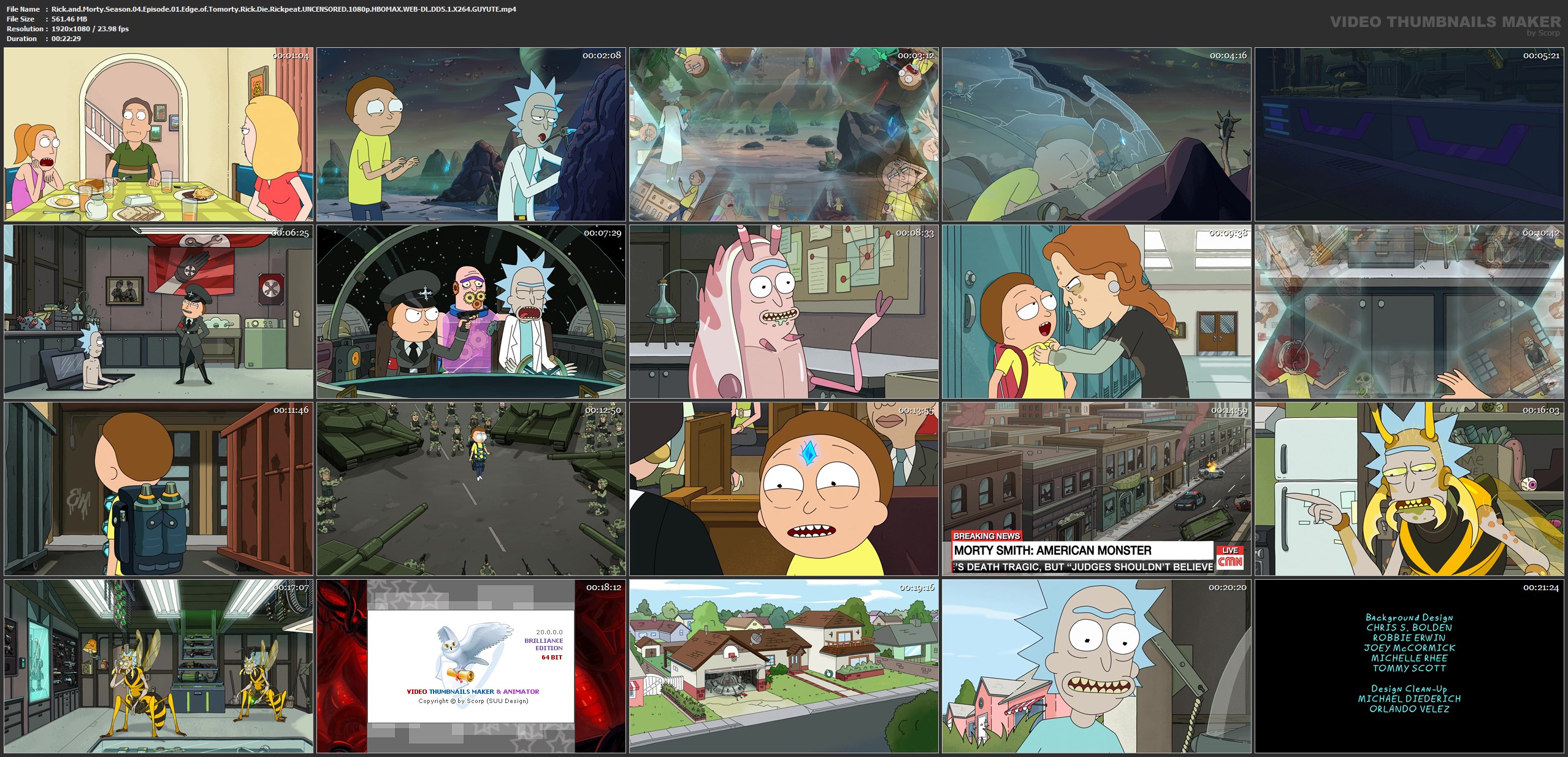Pick the thumbnail stamped 00:10:42

pos(1409,312)
